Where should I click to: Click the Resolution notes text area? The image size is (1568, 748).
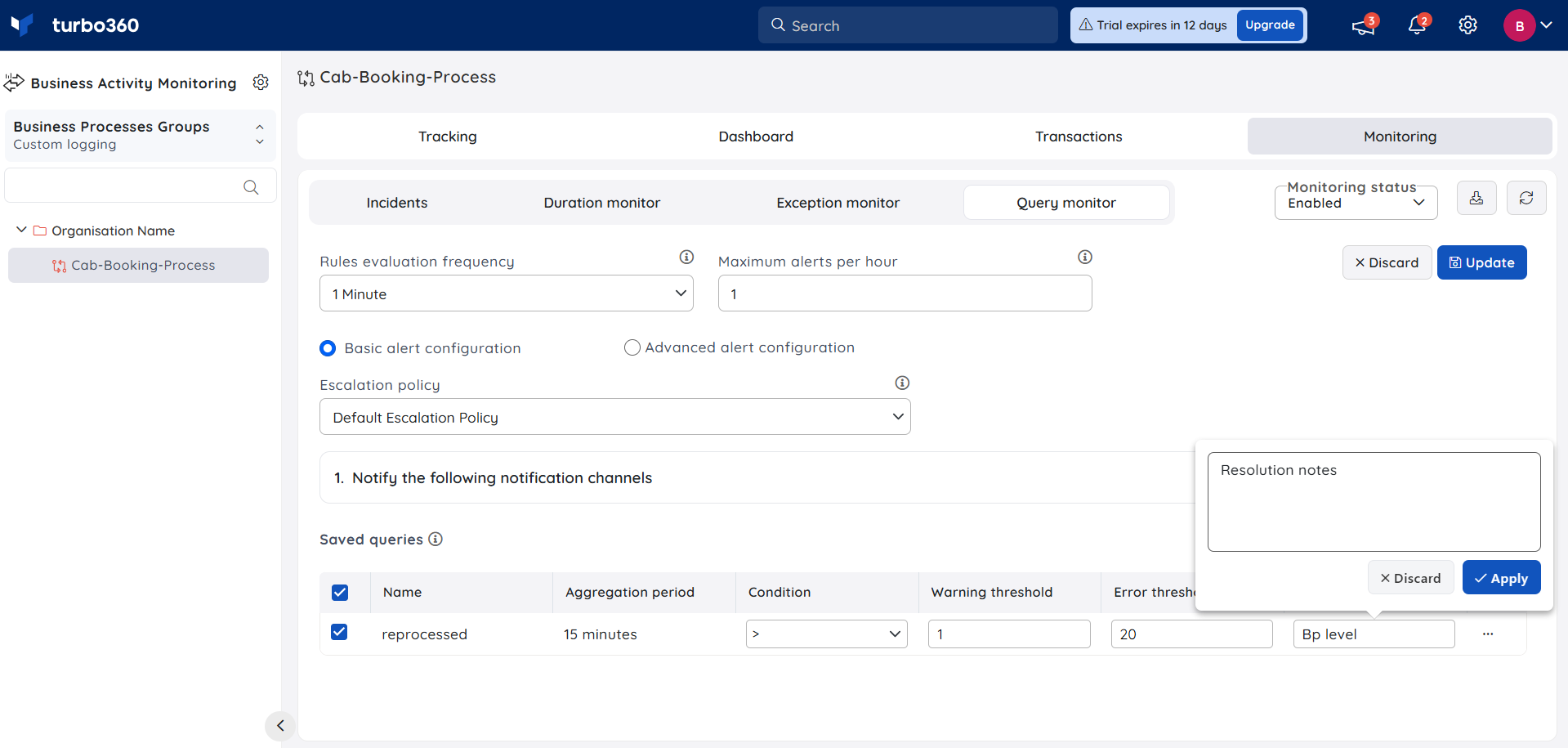coord(1374,502)
